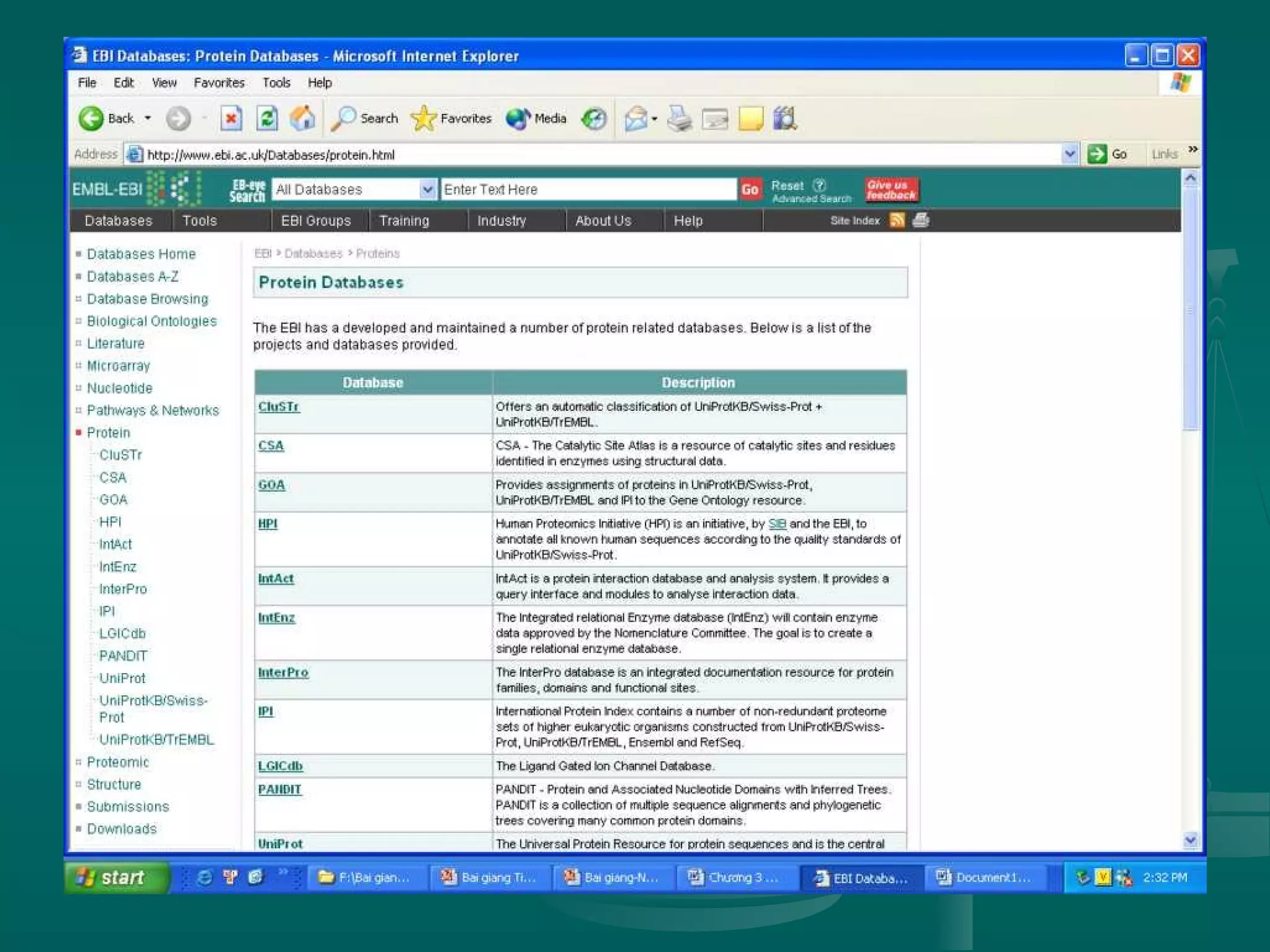Open the Back button history dropdown arrow

[148, 118]
